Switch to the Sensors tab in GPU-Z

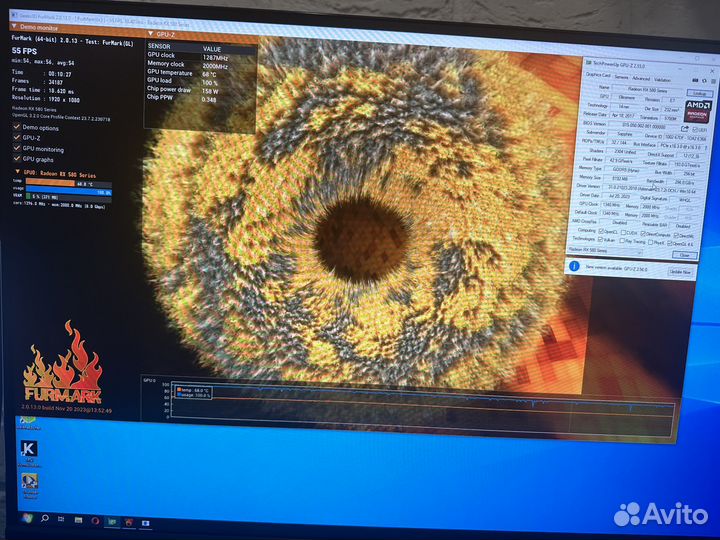(x=621, y=77)
